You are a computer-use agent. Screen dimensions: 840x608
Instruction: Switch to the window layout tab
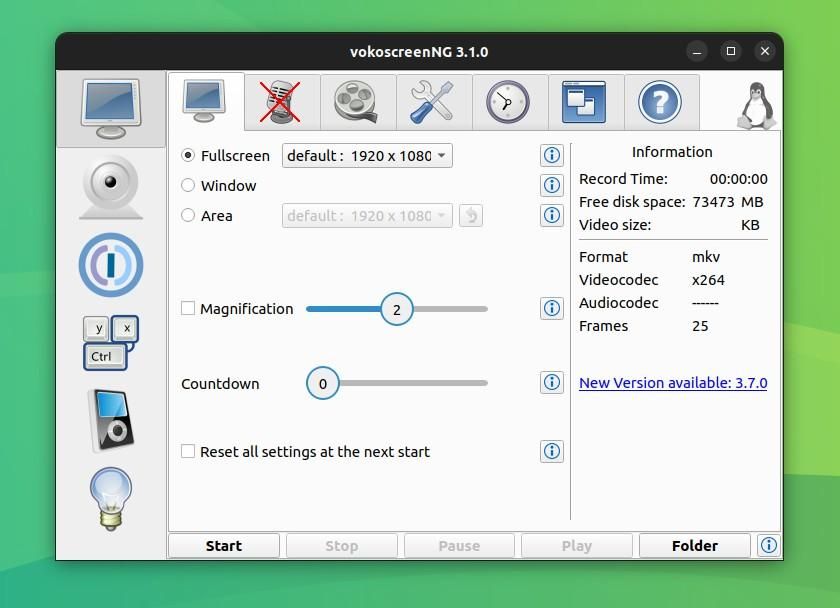[586, 102]
